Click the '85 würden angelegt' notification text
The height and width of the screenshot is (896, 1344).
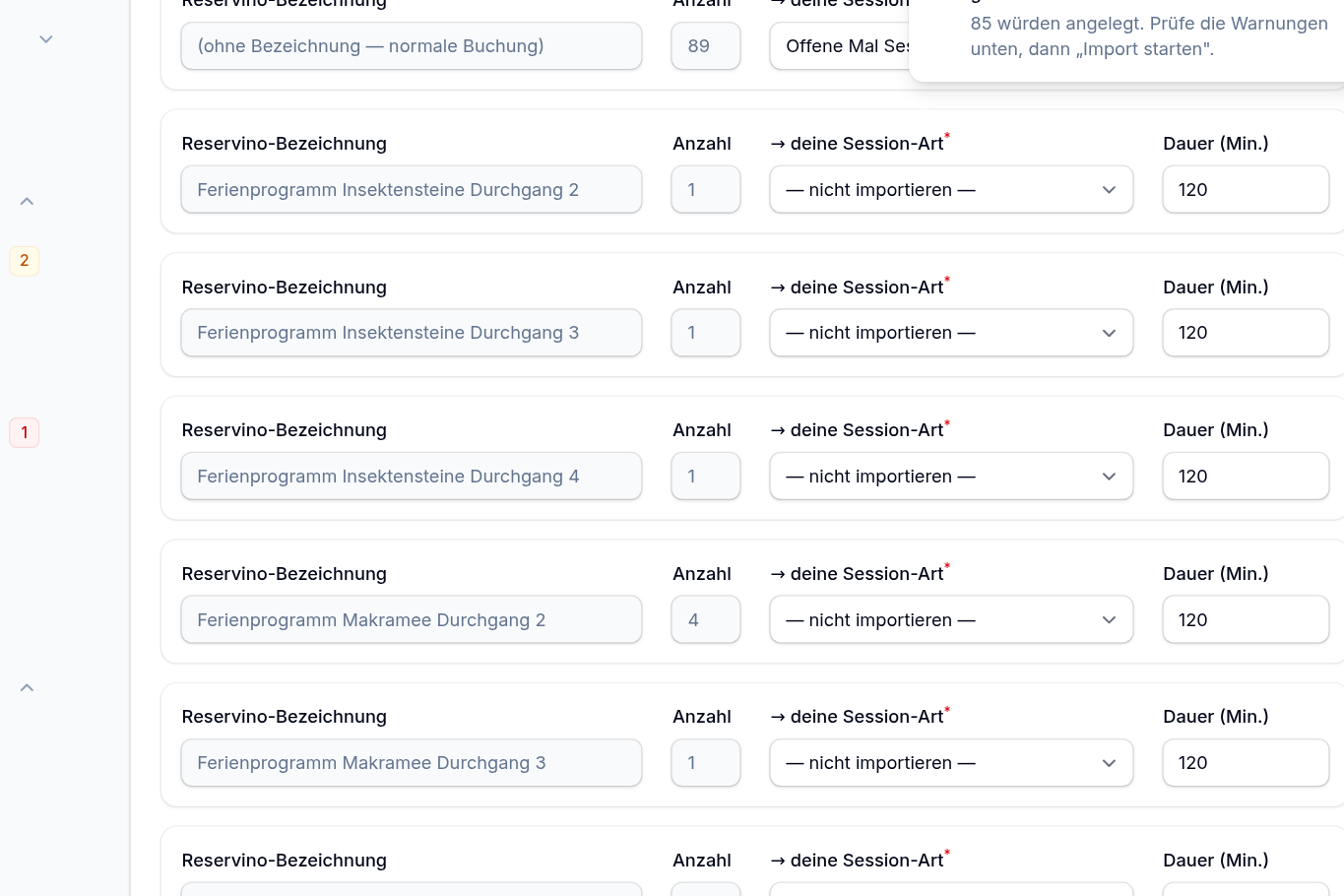click(x=1148, y=36)
